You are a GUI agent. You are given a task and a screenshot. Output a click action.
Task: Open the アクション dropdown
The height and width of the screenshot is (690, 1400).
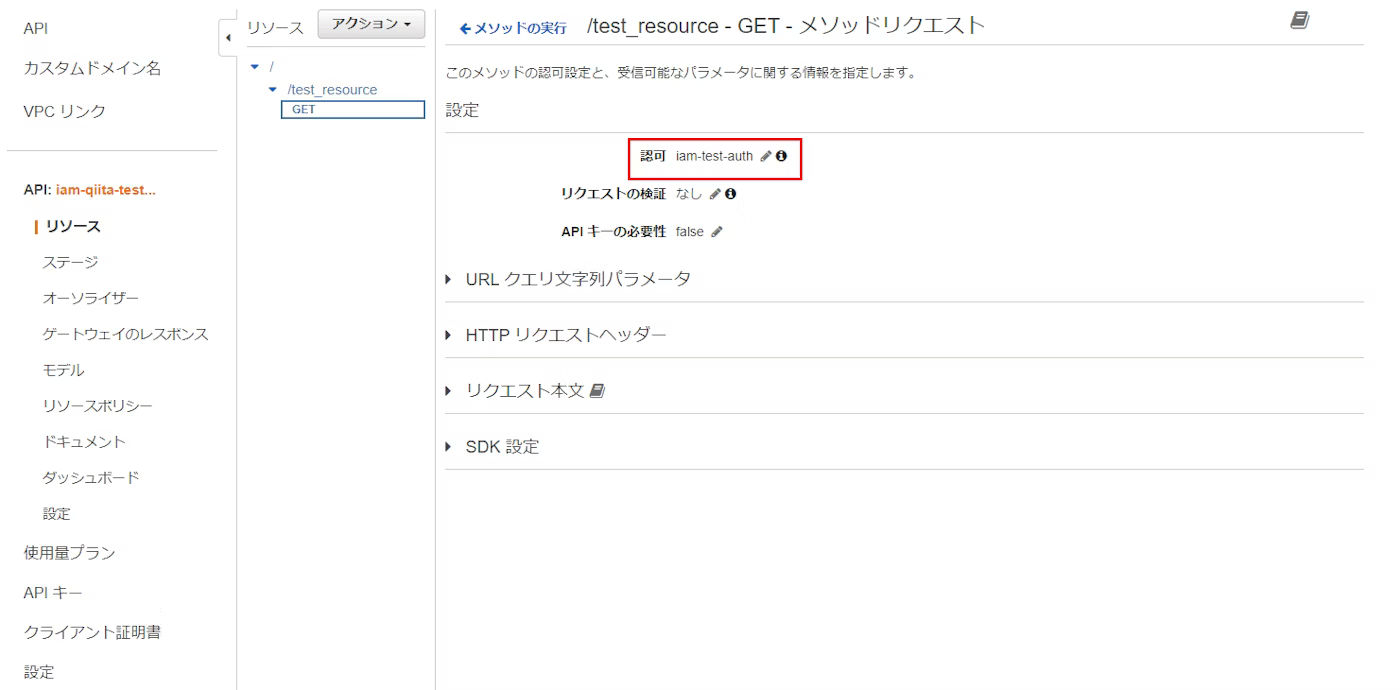[370, 26]
